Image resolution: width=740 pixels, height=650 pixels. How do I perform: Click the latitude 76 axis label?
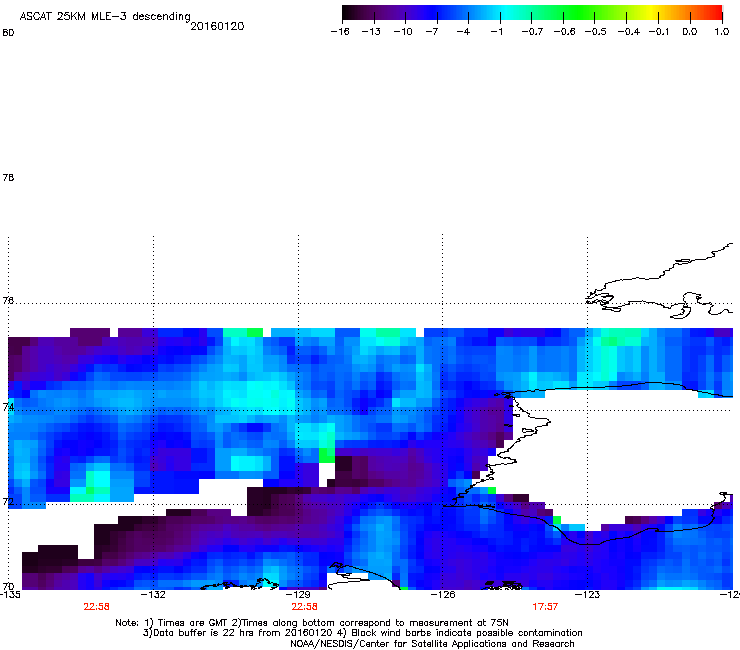8,301
